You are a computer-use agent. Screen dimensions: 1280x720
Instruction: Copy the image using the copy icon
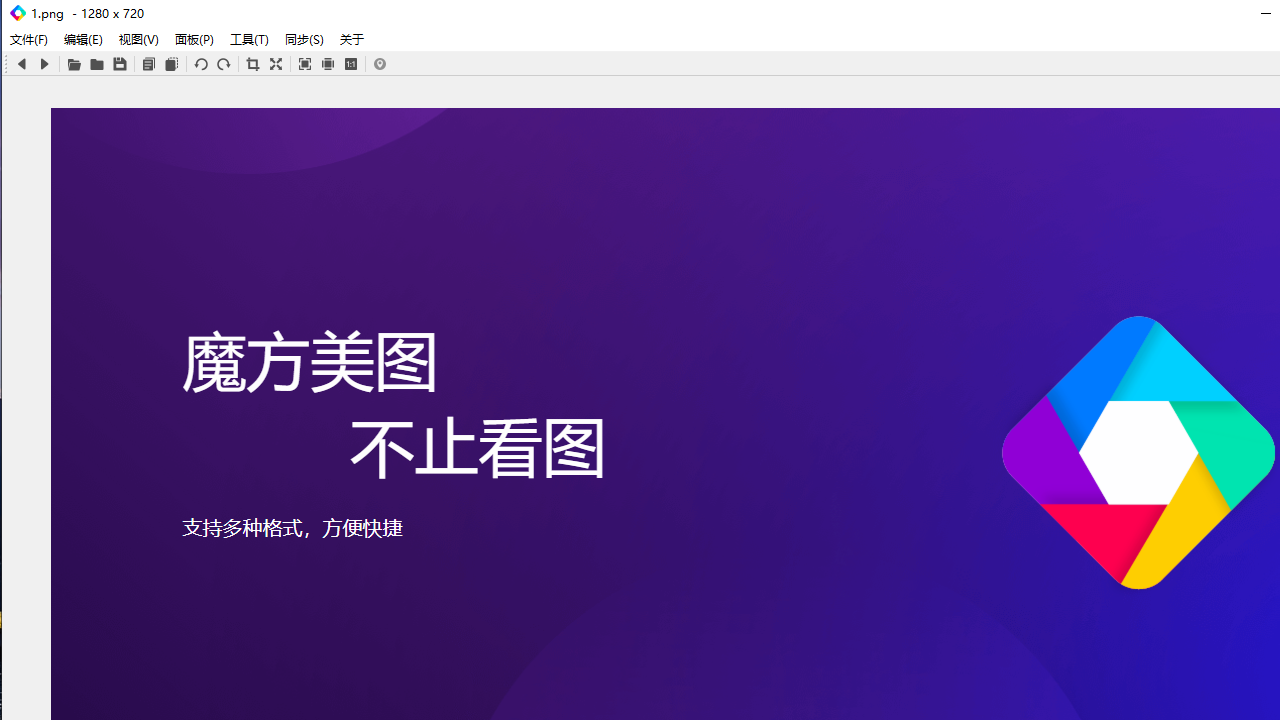click(x=148, y=64)
